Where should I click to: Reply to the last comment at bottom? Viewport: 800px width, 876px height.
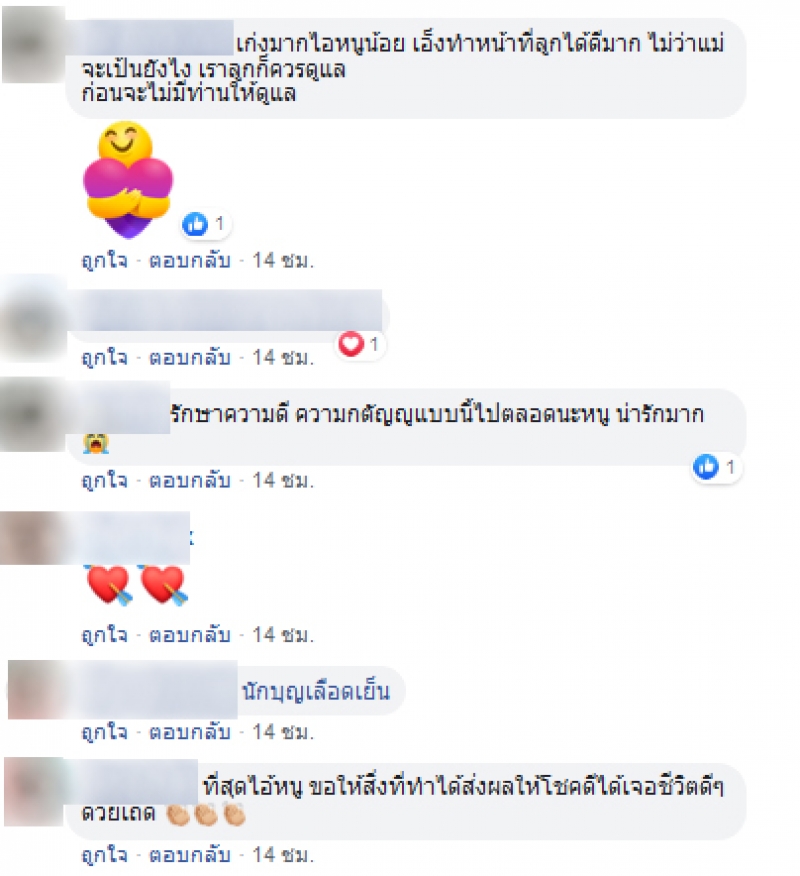pos(190,855)
